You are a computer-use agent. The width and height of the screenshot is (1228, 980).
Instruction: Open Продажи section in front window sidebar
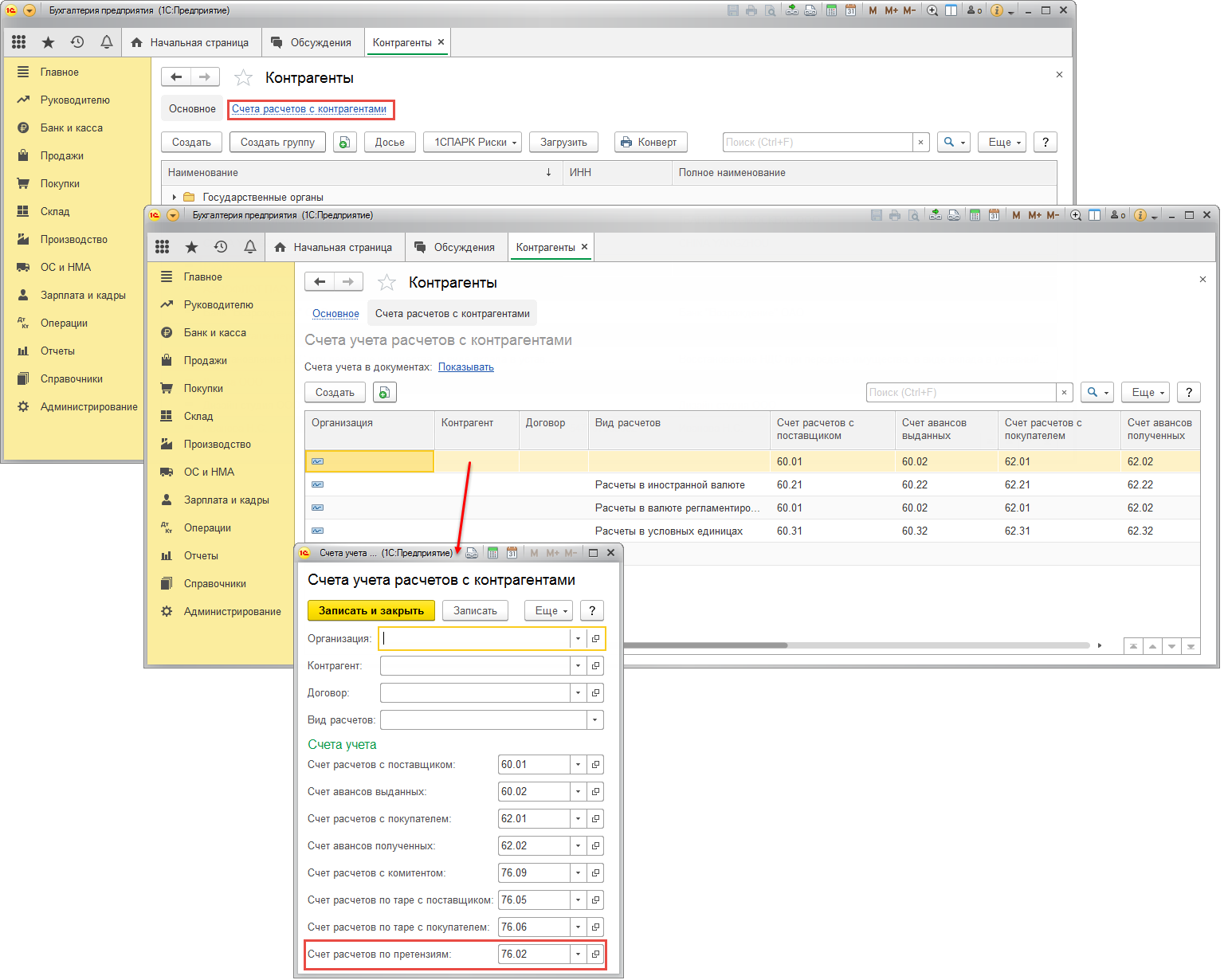[205, 360]
